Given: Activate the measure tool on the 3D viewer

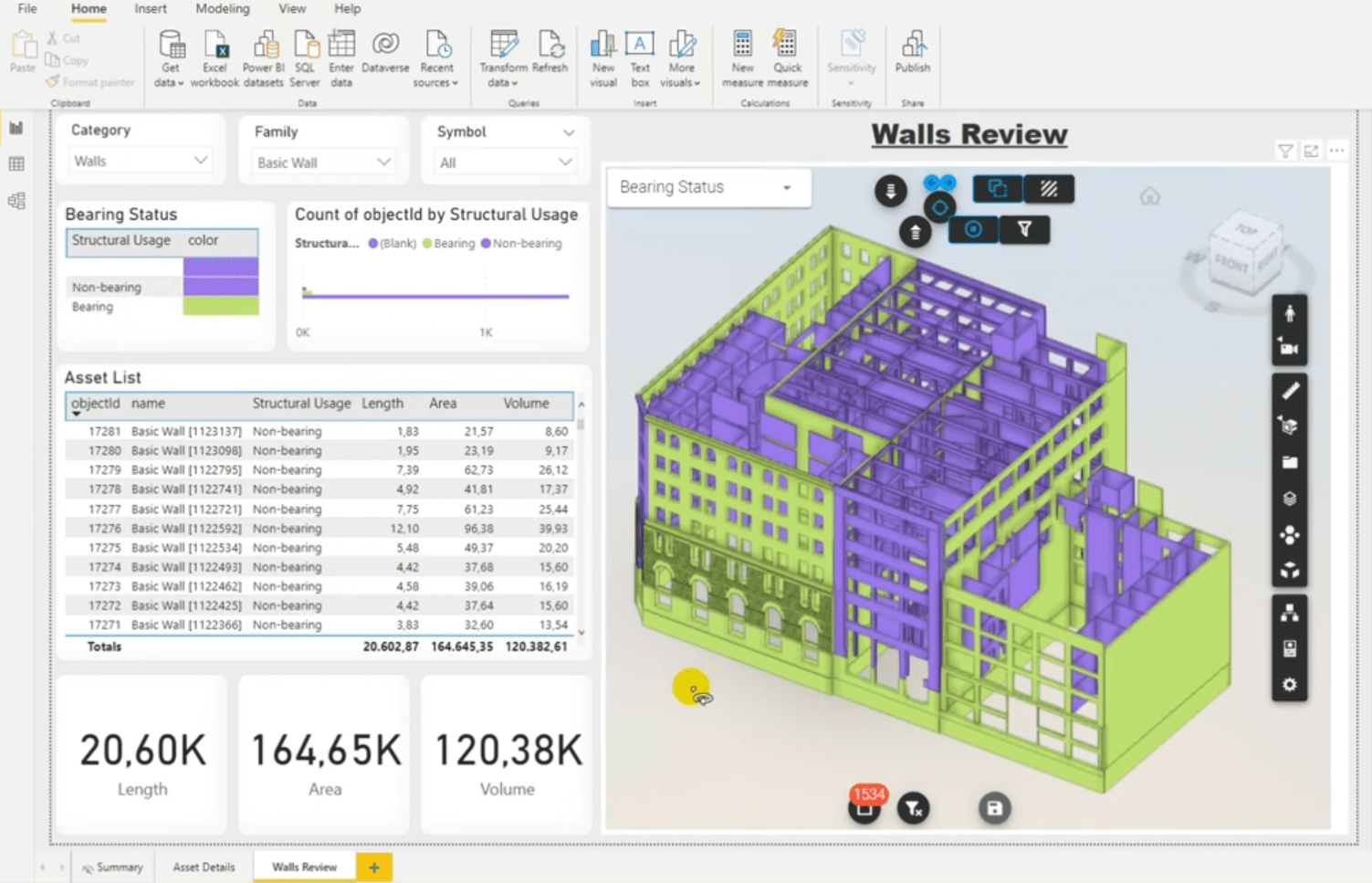Looking at the screenshot, I should [x=1289, y=390].
